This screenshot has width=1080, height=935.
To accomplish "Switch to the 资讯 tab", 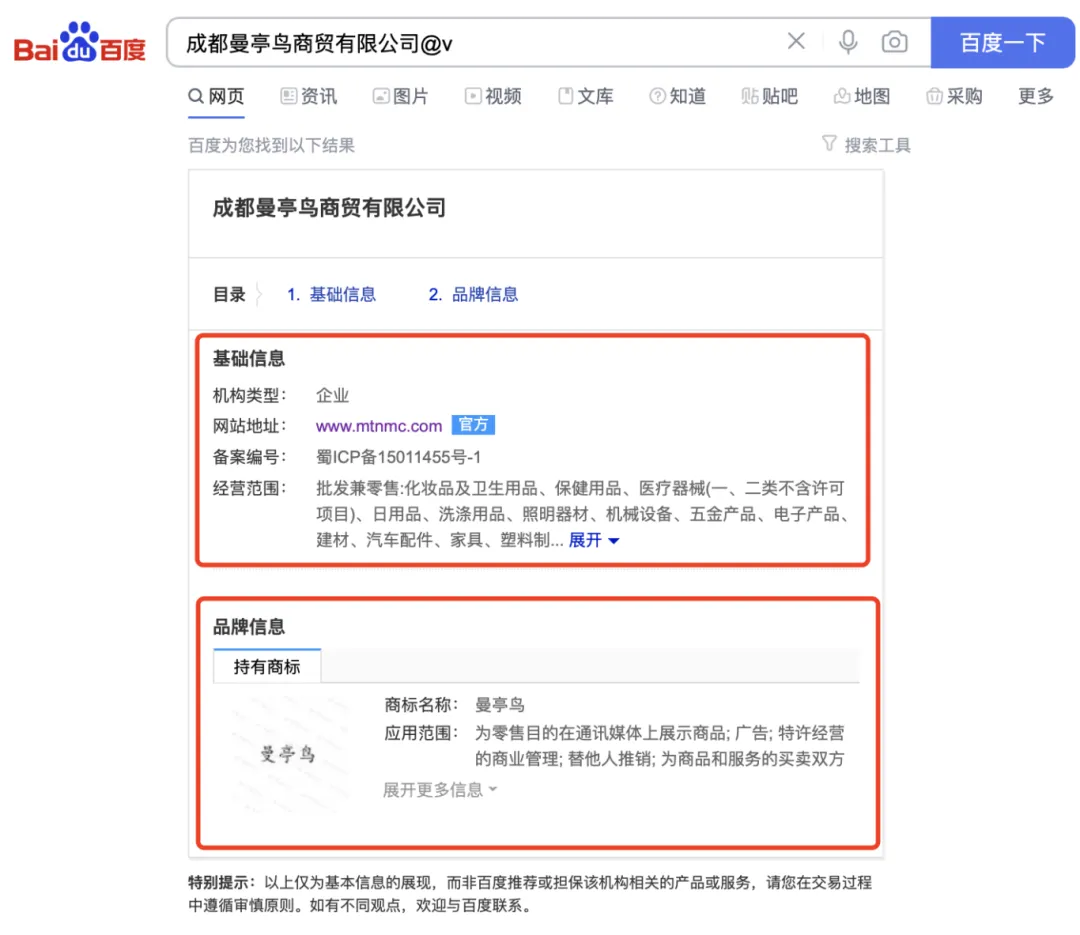I will point(309,96).
